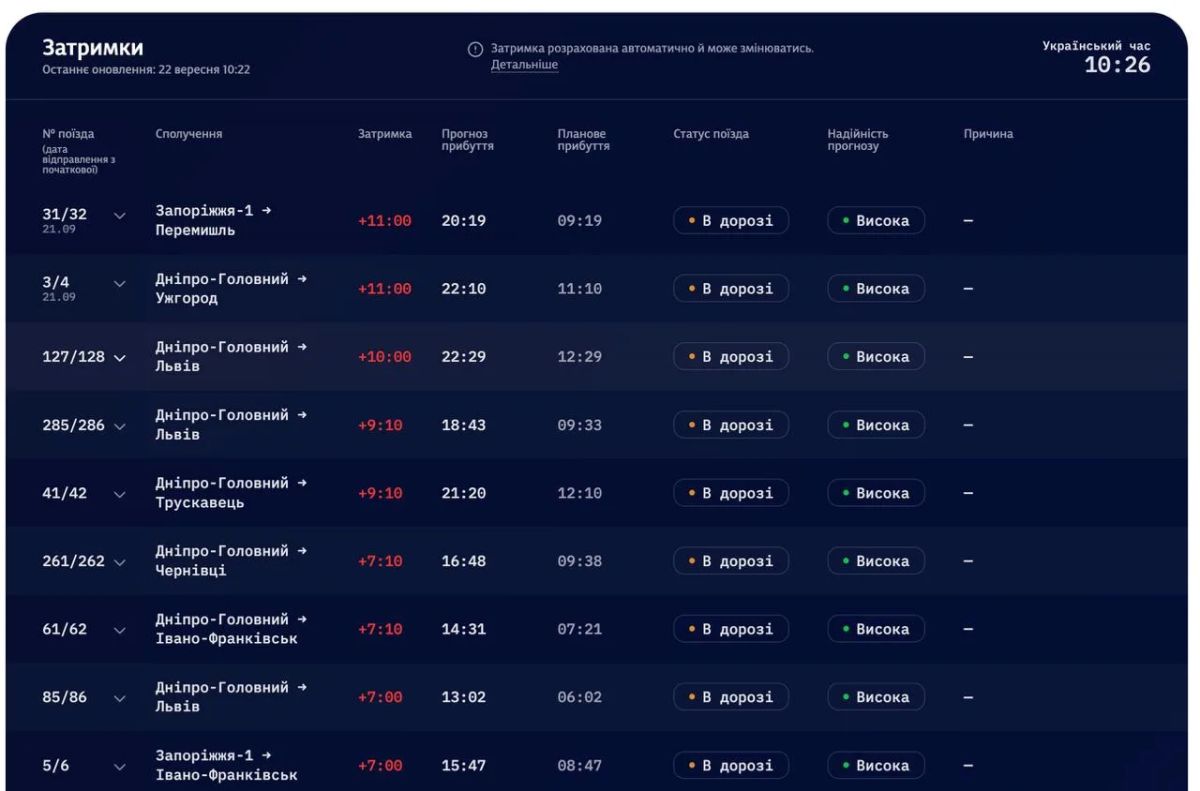Screen dimensions: 1200x791
Task: Click the В дорозі status for train 3/4
Action: click(x=731, y=289)
